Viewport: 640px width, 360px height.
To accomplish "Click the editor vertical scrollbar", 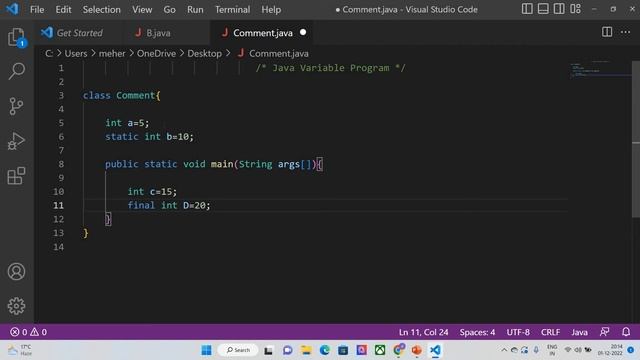I will pyautogui.click(x=636, y=139).
